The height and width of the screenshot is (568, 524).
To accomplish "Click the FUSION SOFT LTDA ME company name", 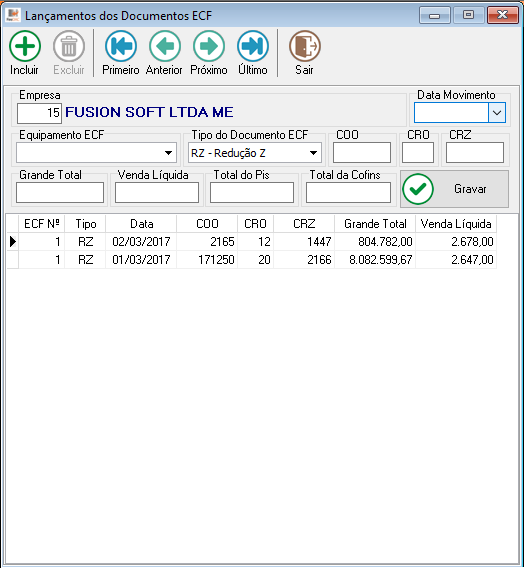I will (149, 112).
